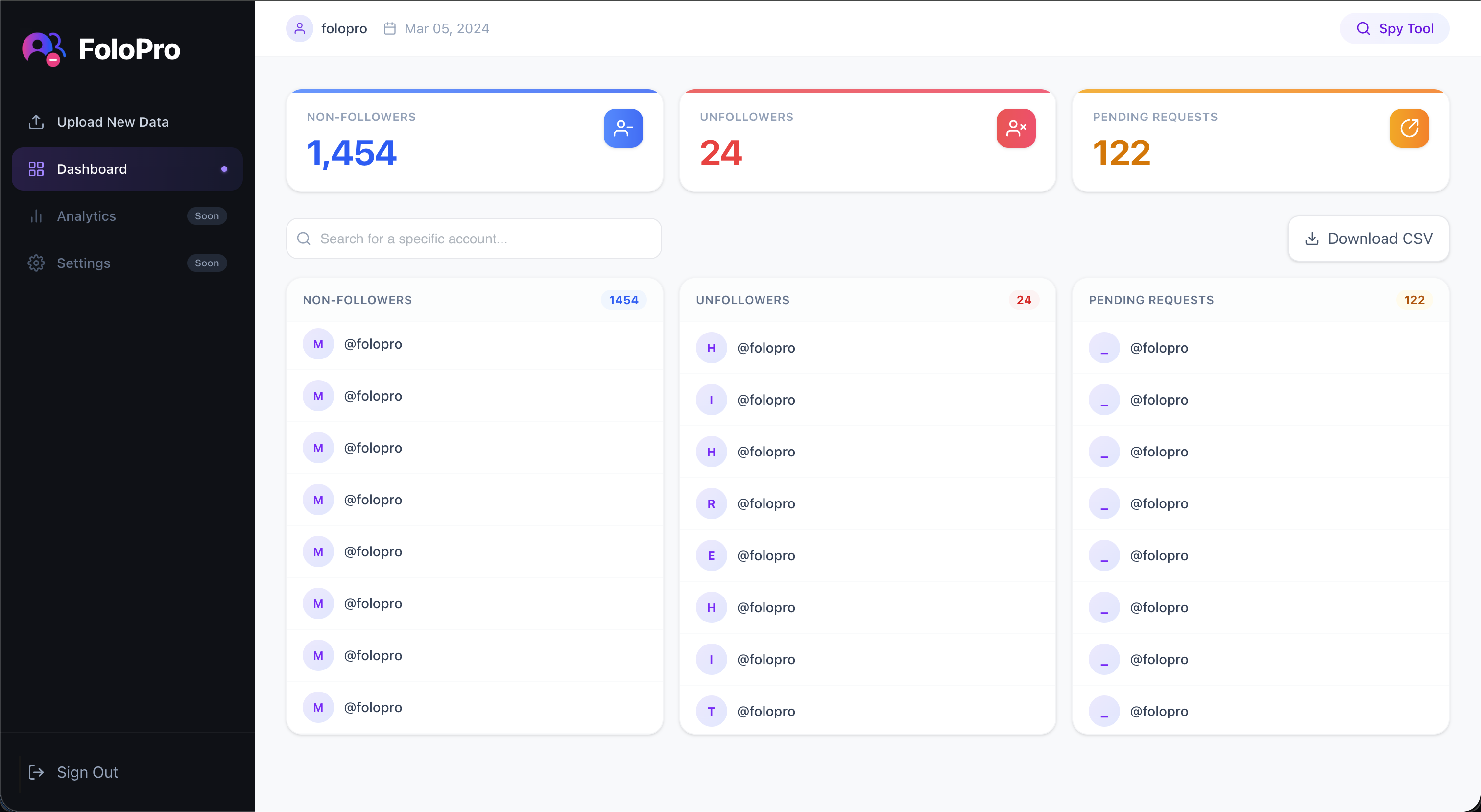Click the Spy Tool magnifier icon
The width and height of the screenshot is (1481, 812).
tap(1363, 28)
